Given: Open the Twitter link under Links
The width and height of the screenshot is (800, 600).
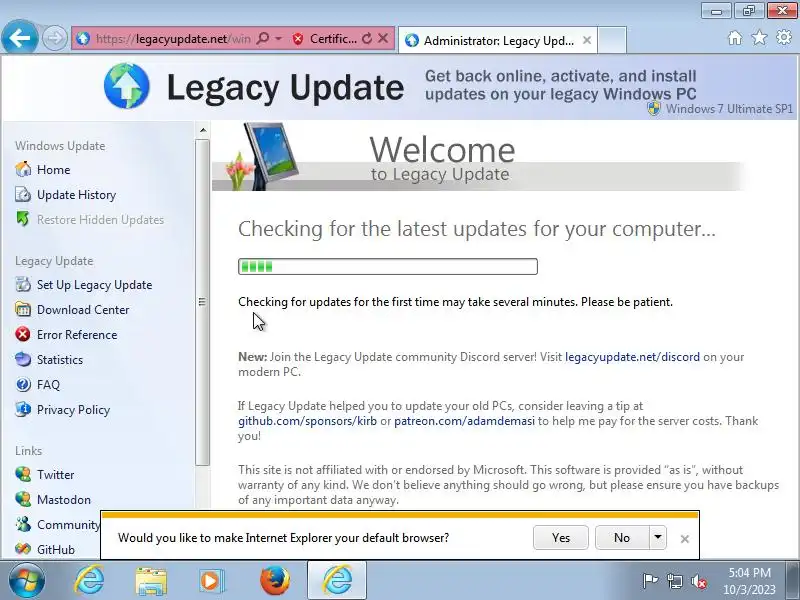Looking at the screenshot, I should (x=56, y=474).
